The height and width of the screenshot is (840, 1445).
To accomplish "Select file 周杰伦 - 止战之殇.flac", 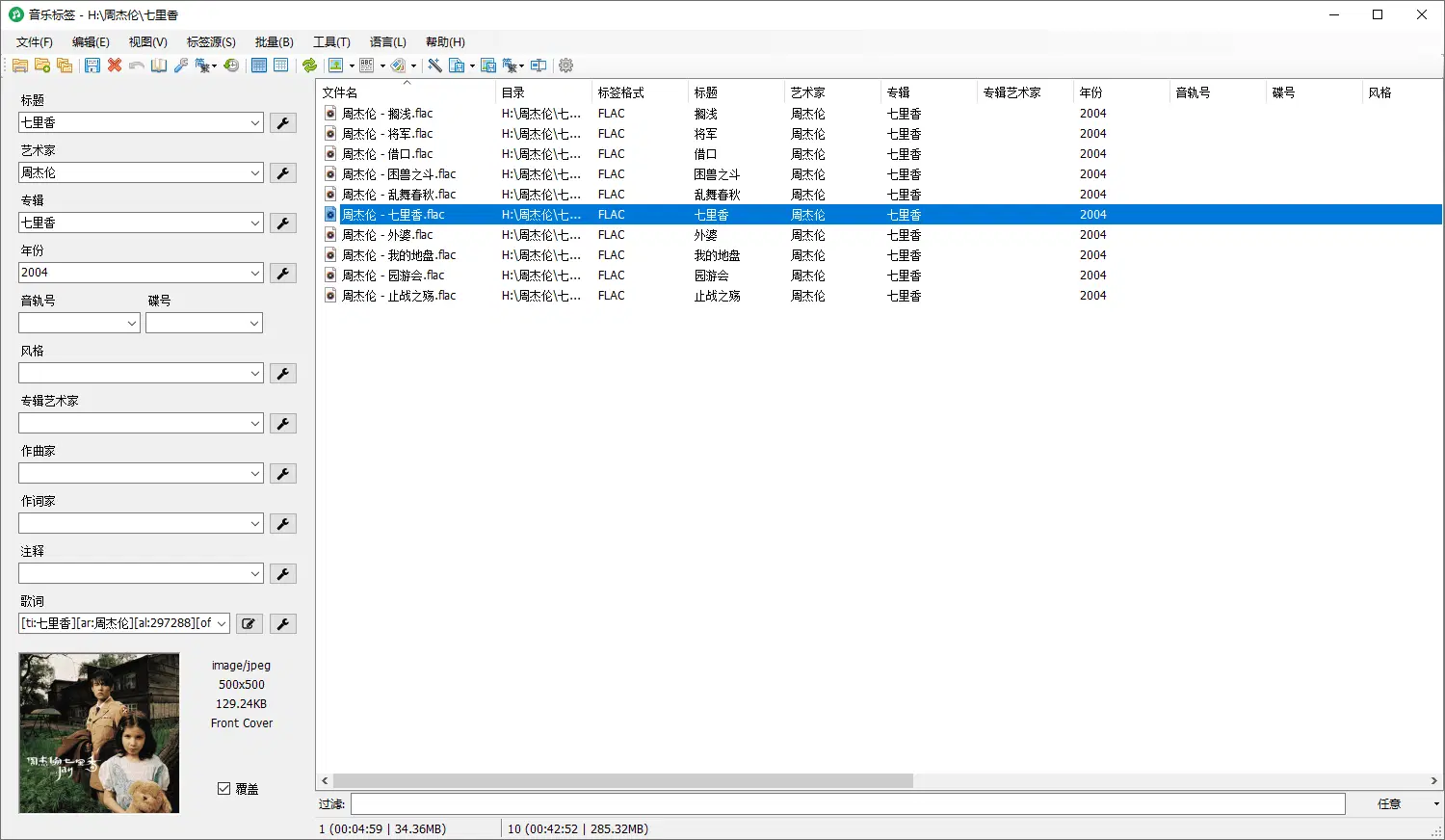I will coord(399,296).
